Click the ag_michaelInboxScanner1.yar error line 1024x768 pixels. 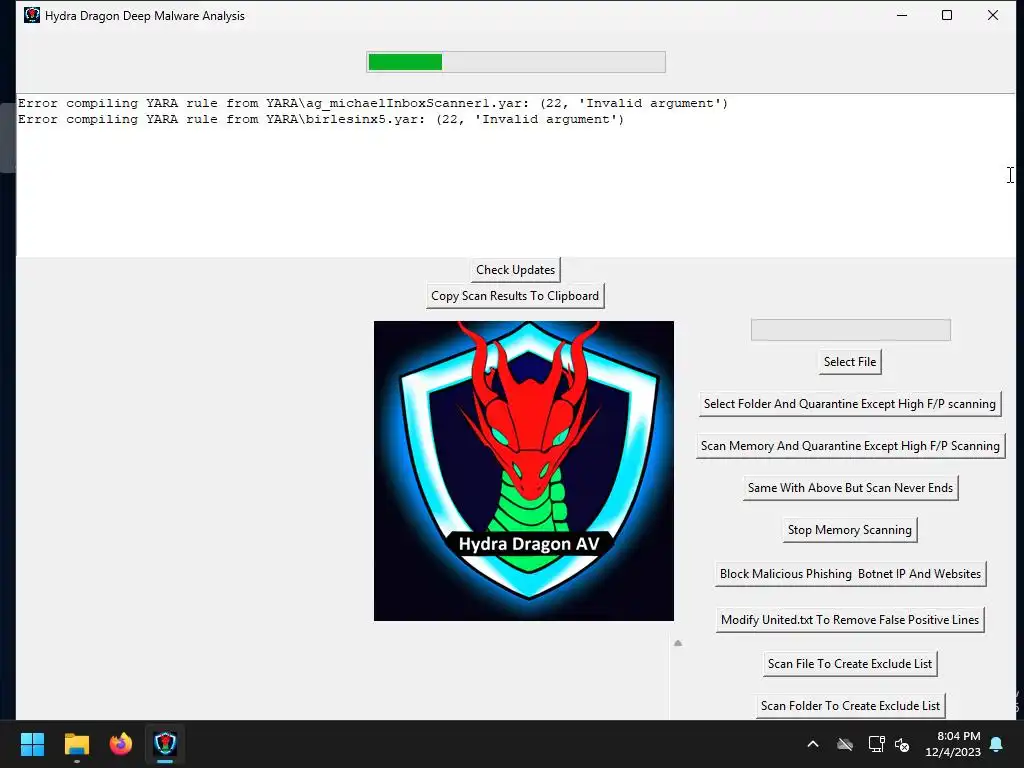(373, 103)
